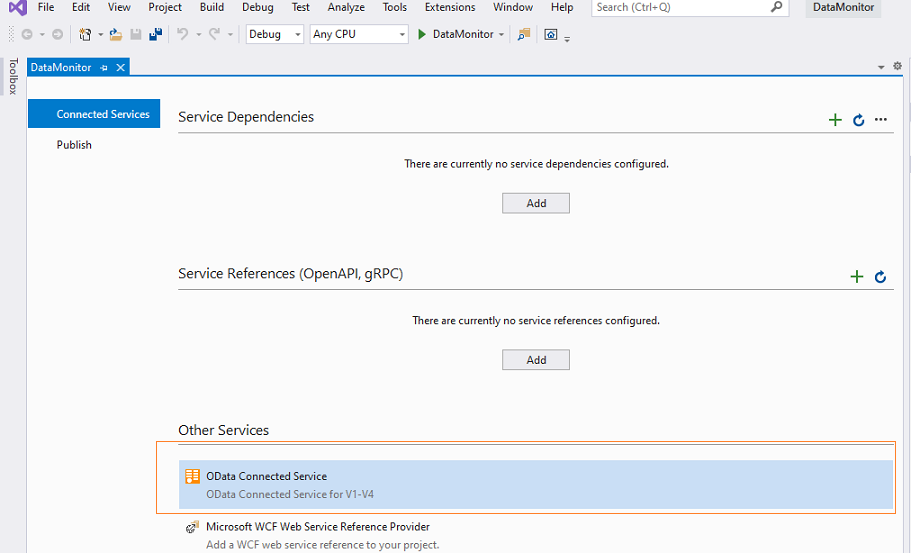Open the Debug configuration dropdown
The image size is (911, 553).
pos(274,34)
